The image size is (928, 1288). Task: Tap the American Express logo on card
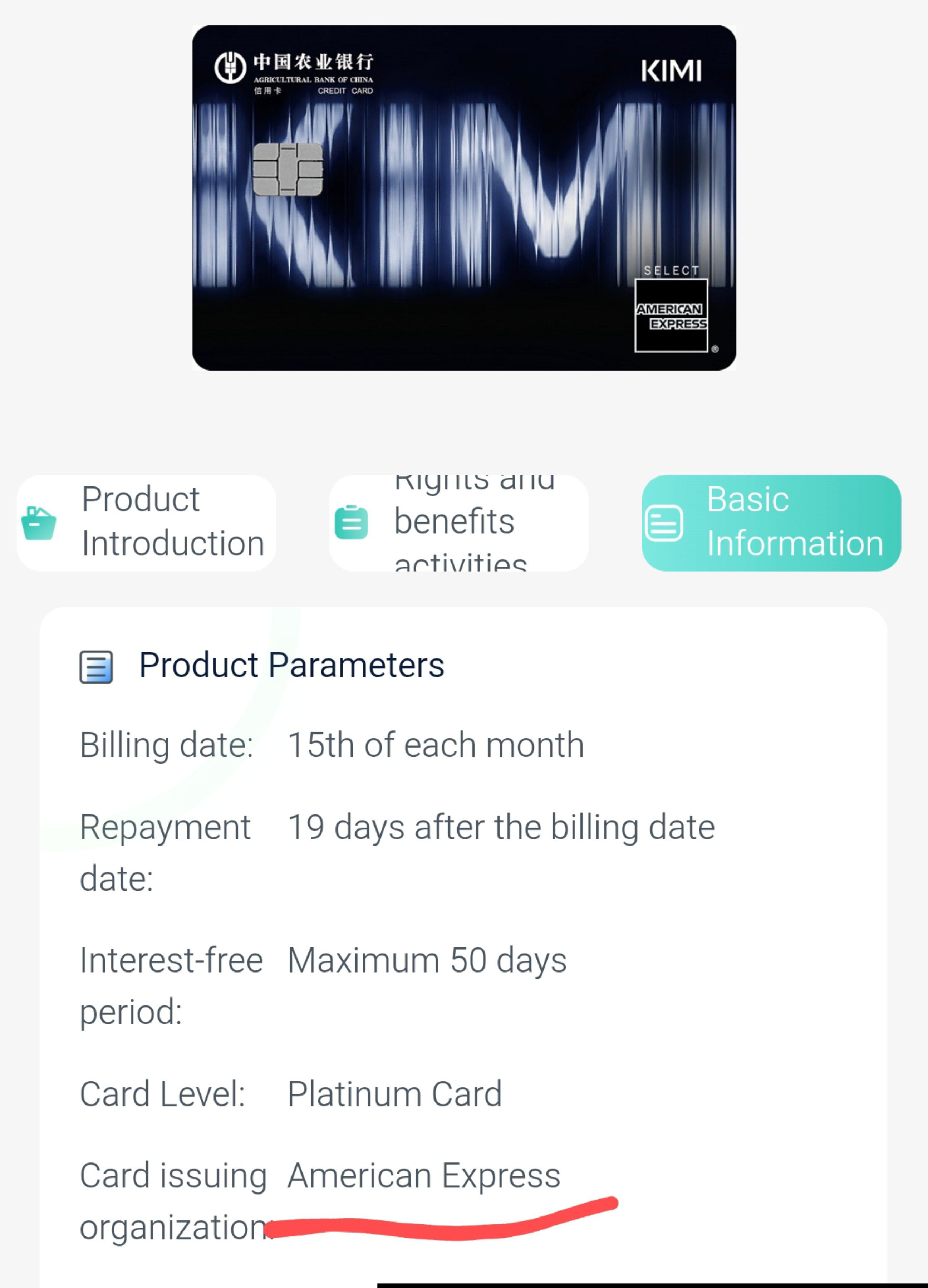click(671, 316)
